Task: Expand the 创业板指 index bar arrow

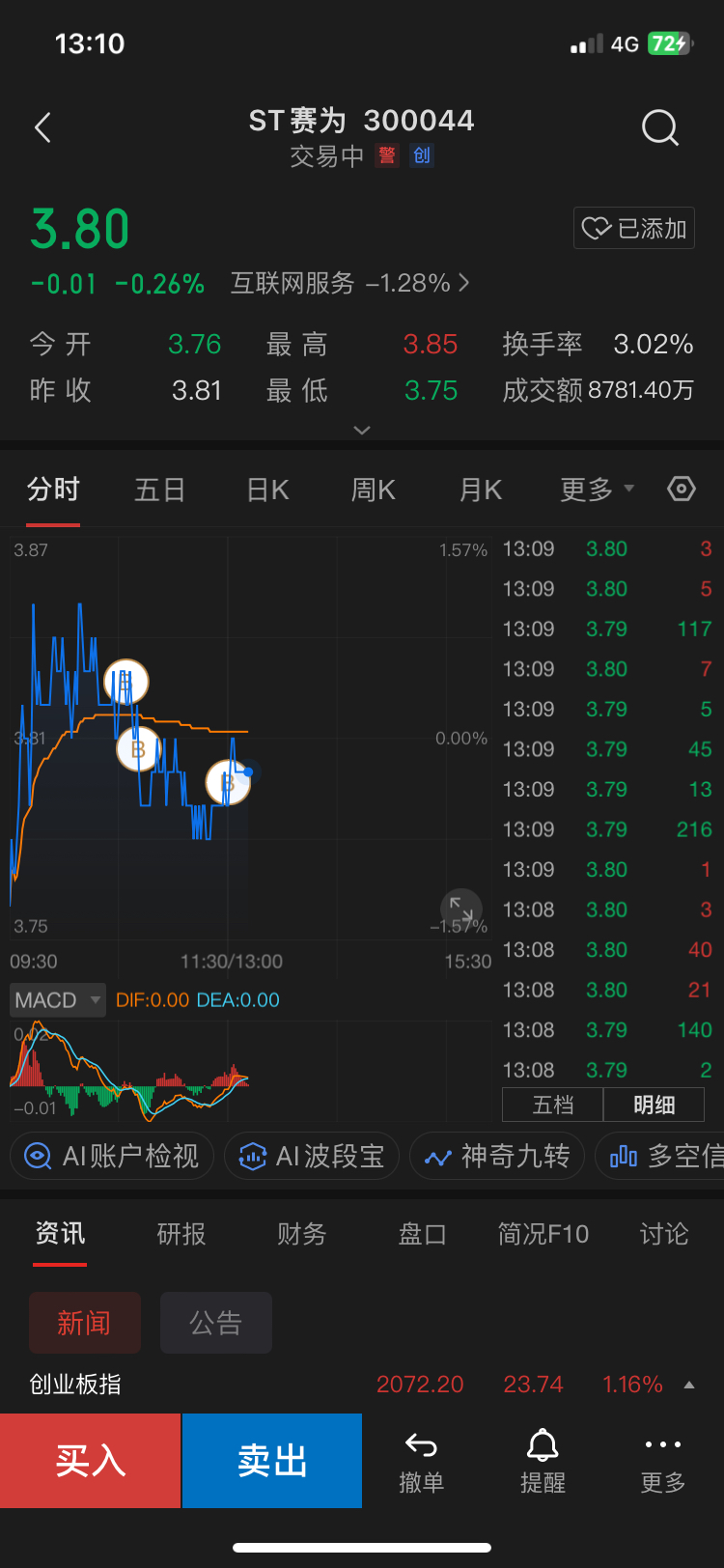Action: pos(689,1385)
